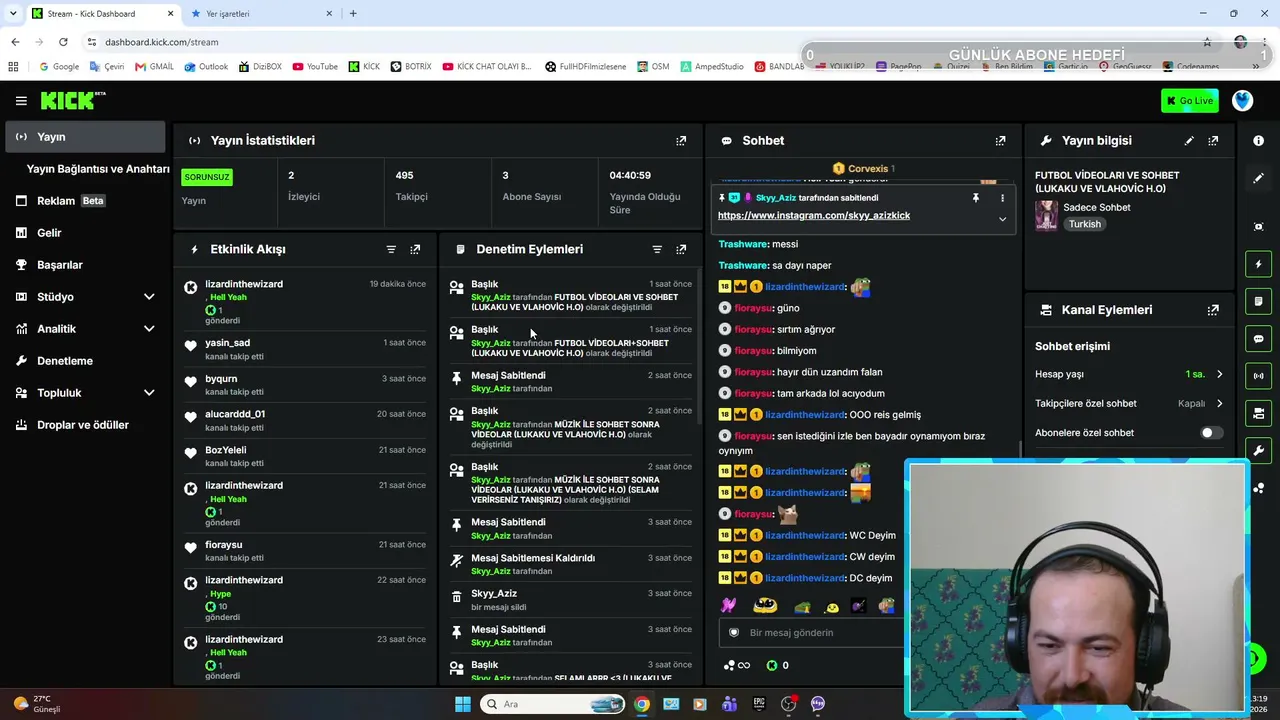The image size is (1280, 720).
Task: Switch to the Yer işaretleri browser tab
Action: 261,14
